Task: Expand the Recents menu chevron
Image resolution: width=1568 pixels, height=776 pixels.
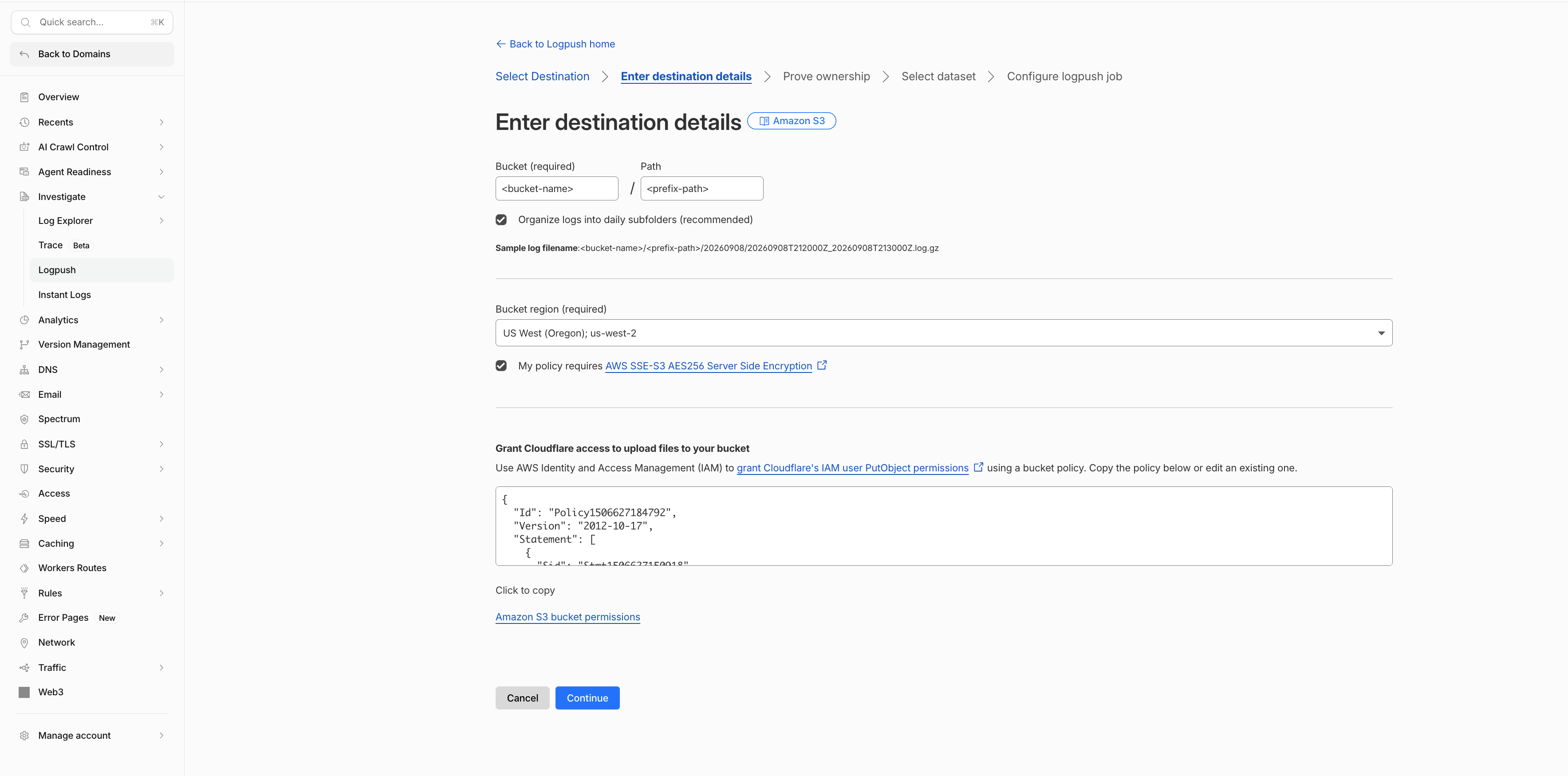Action: pos(162,122)
